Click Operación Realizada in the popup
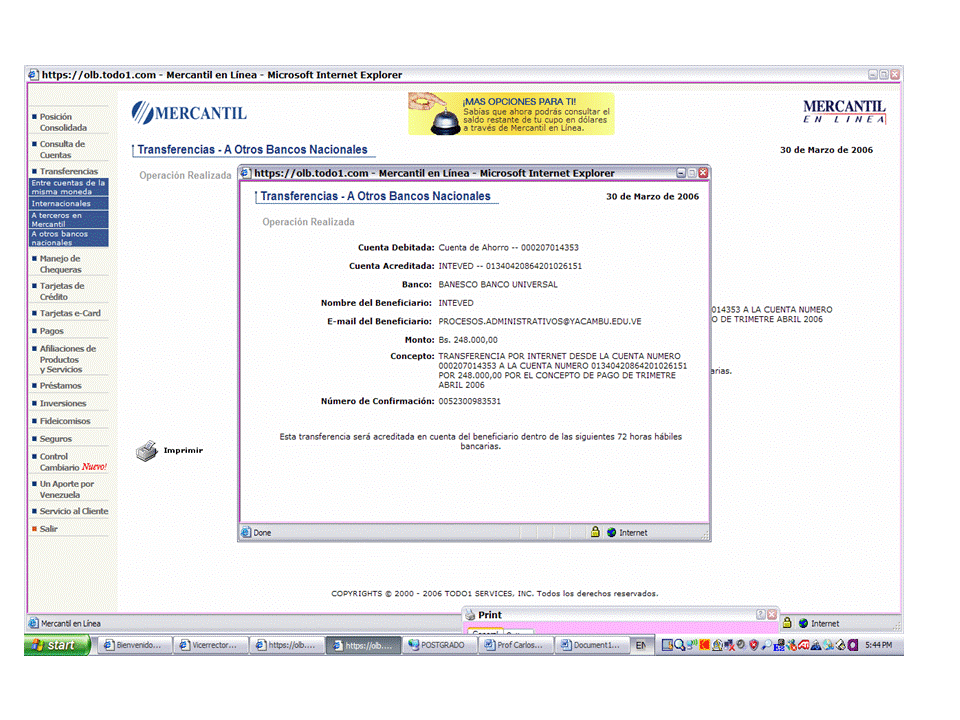The image size is (960, 720). (309, 222)
